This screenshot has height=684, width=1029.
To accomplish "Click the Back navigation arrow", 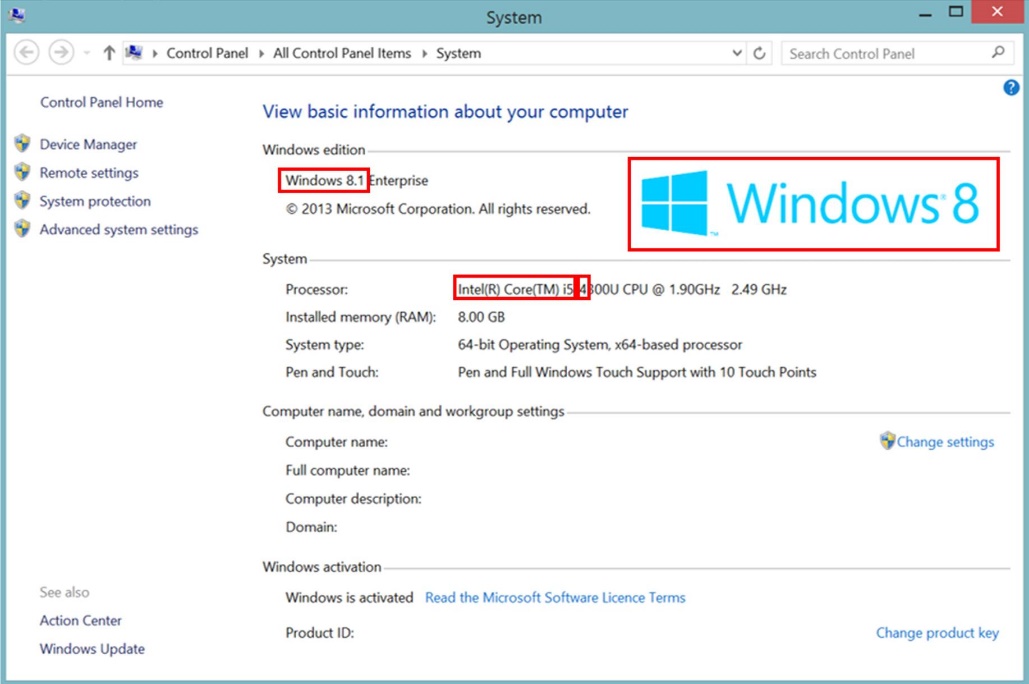I will click(x=27, y=53).
